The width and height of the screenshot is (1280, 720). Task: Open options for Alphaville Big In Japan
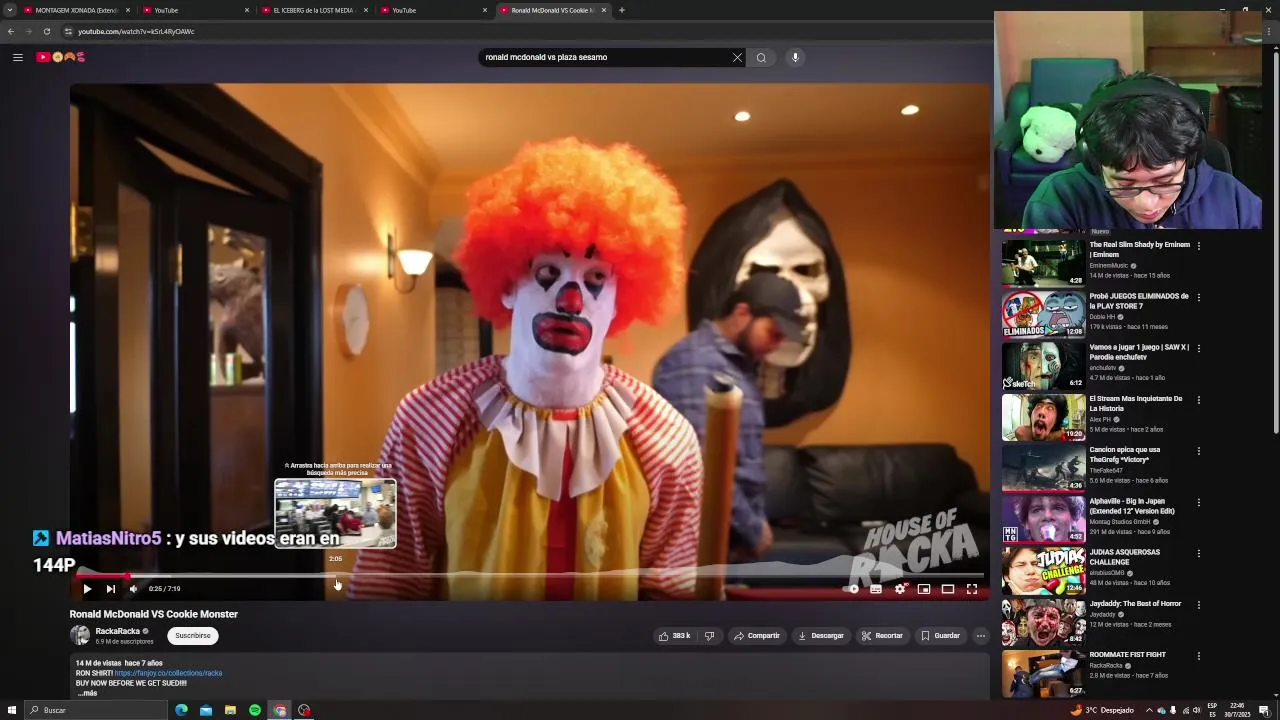click(x=1199, y=502)
